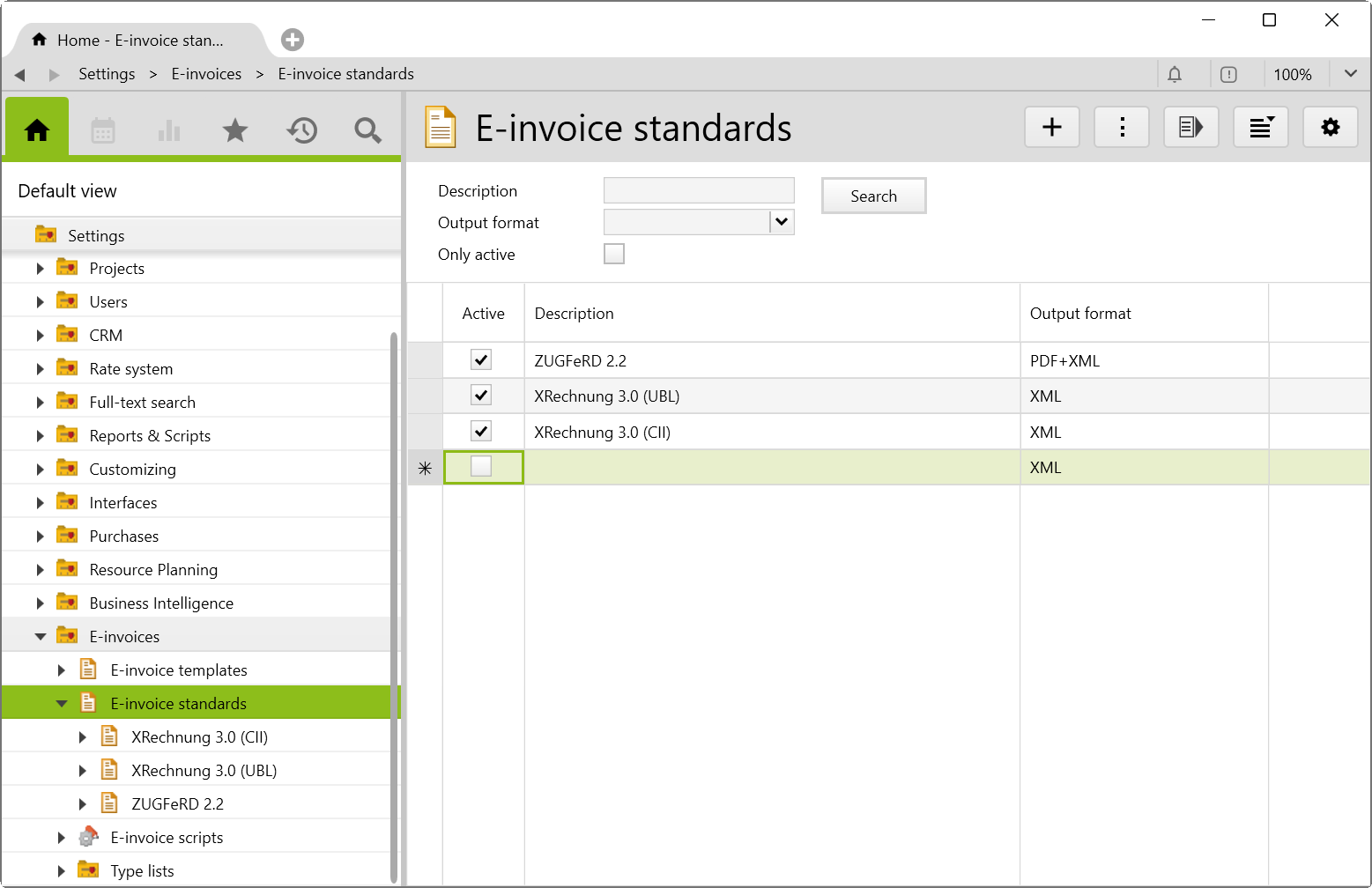Toggle the Only active checkbox
1372x888 pixels.
tap(614, 255)
